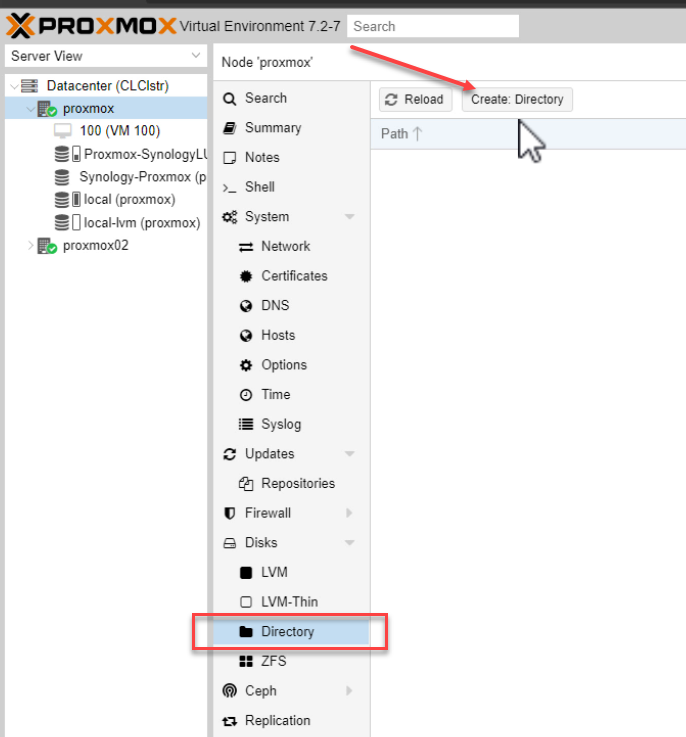The width and height of the screenshot is (686, 737).
Task: Click the Updates refresh icon
Action: click(229, 454)
